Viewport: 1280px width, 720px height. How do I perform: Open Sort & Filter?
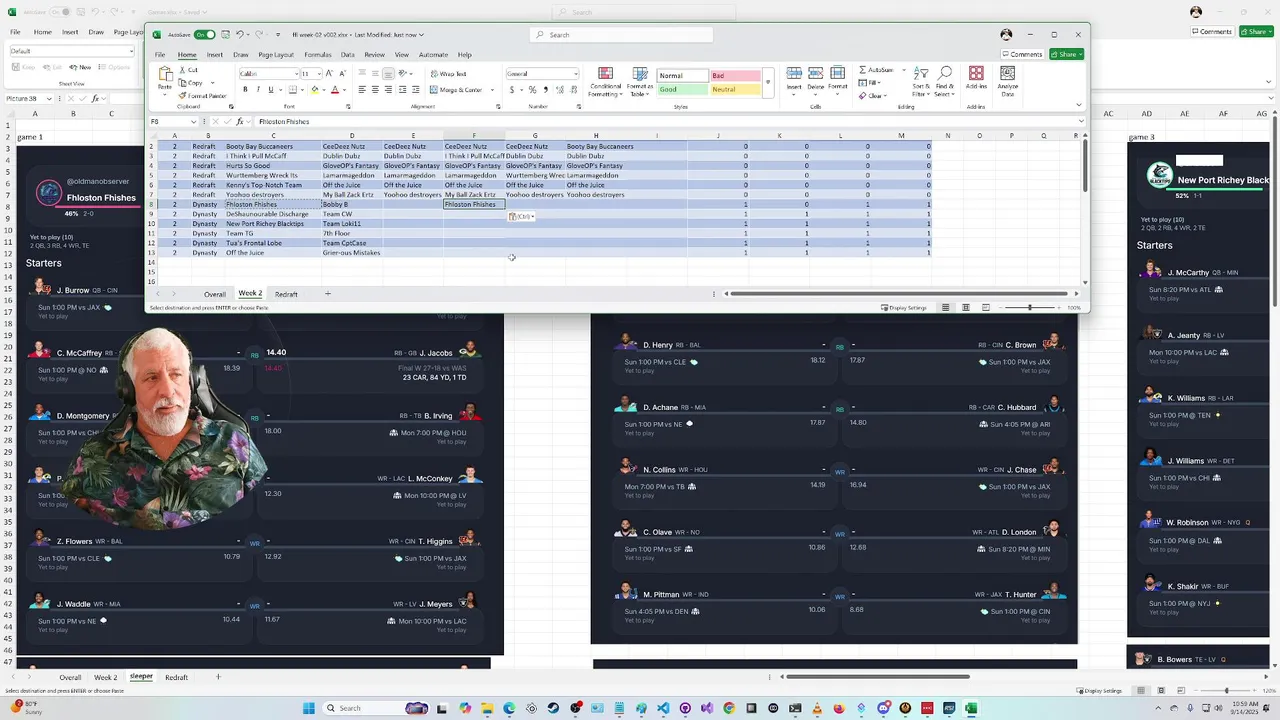[x=922, y=82]
